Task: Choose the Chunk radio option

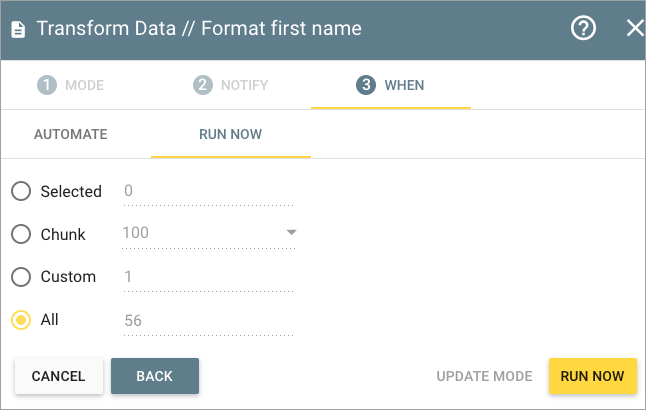Action: [21, 234]
